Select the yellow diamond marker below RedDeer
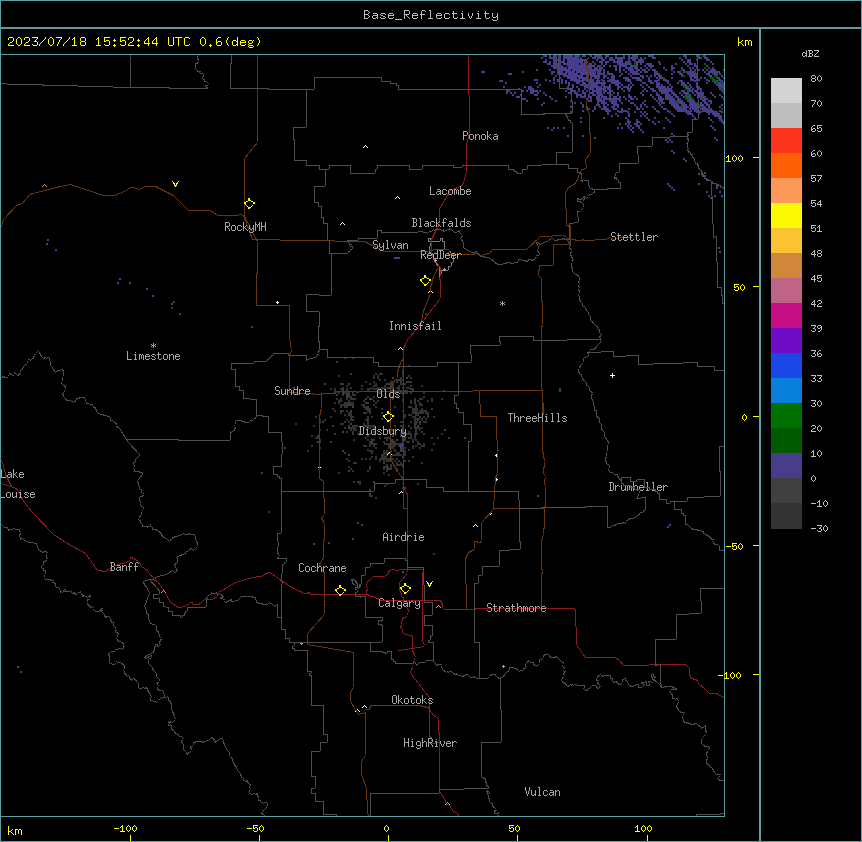 pyautogui.click(x=426, y=281)
